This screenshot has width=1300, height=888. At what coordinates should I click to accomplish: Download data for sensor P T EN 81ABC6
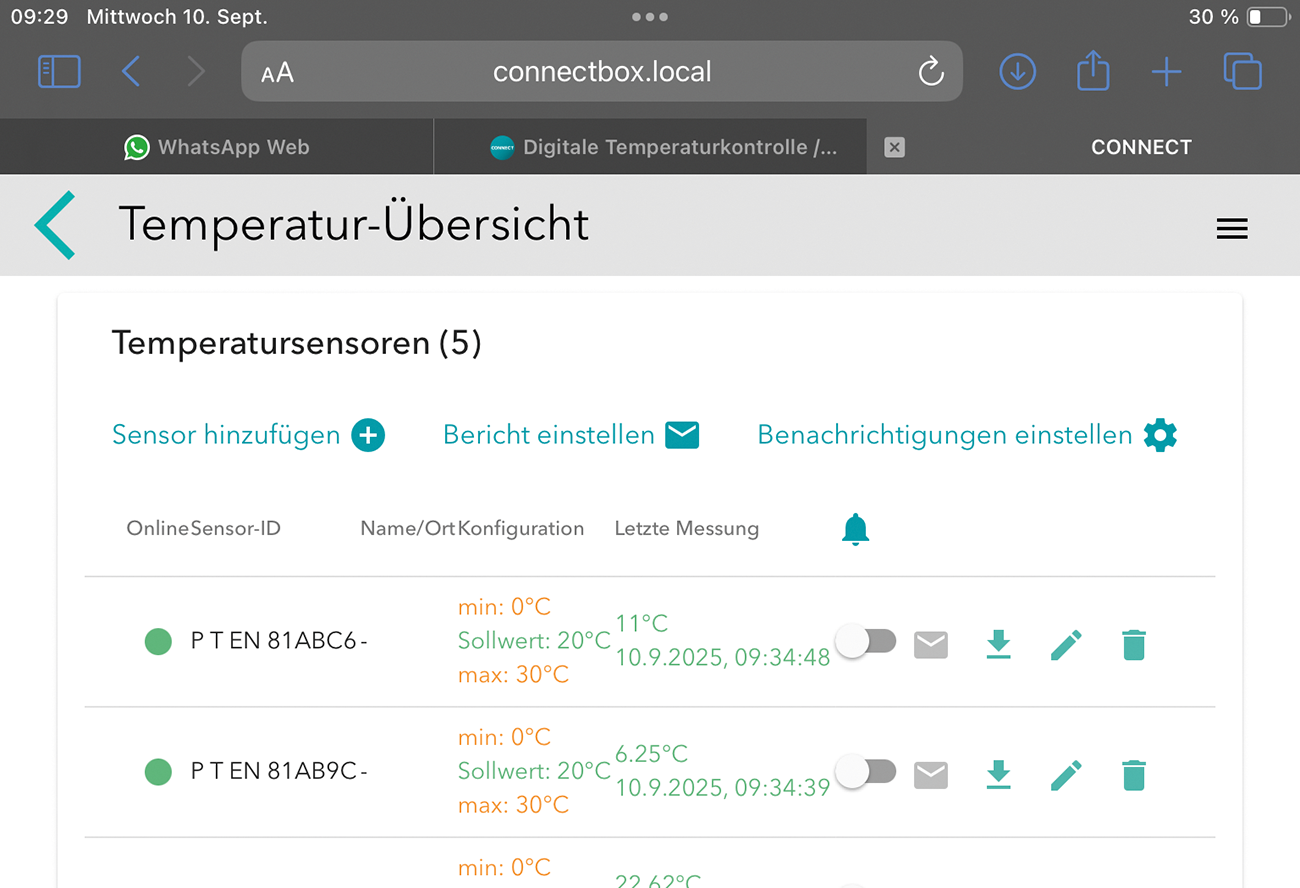(x=998, y=645)
